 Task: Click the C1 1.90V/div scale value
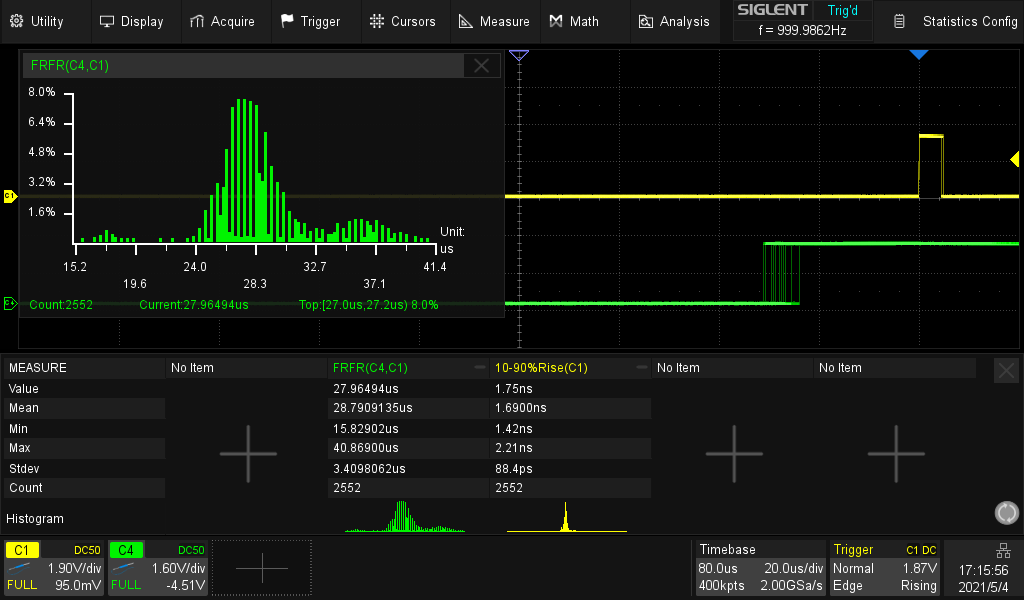coord(74,569)
